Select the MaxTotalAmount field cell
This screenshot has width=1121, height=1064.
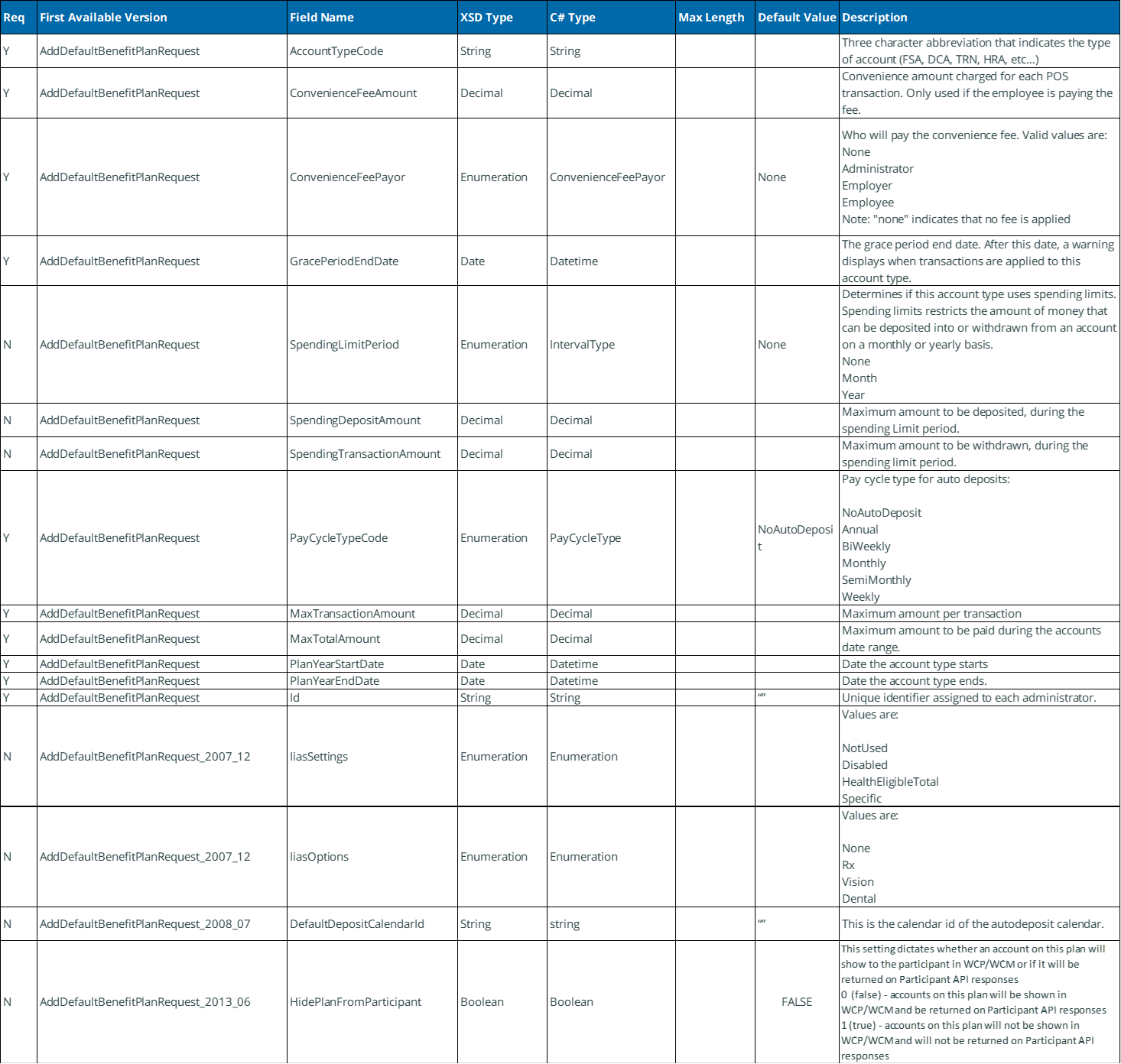click(372, 639)
